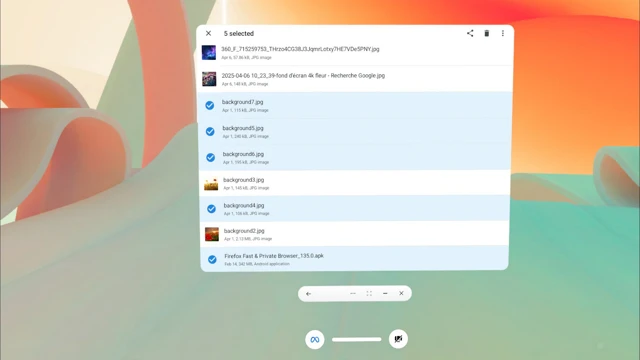Toggle the camera-off button
This screenshot has height=360, width=640.
[x=398, y=339]
